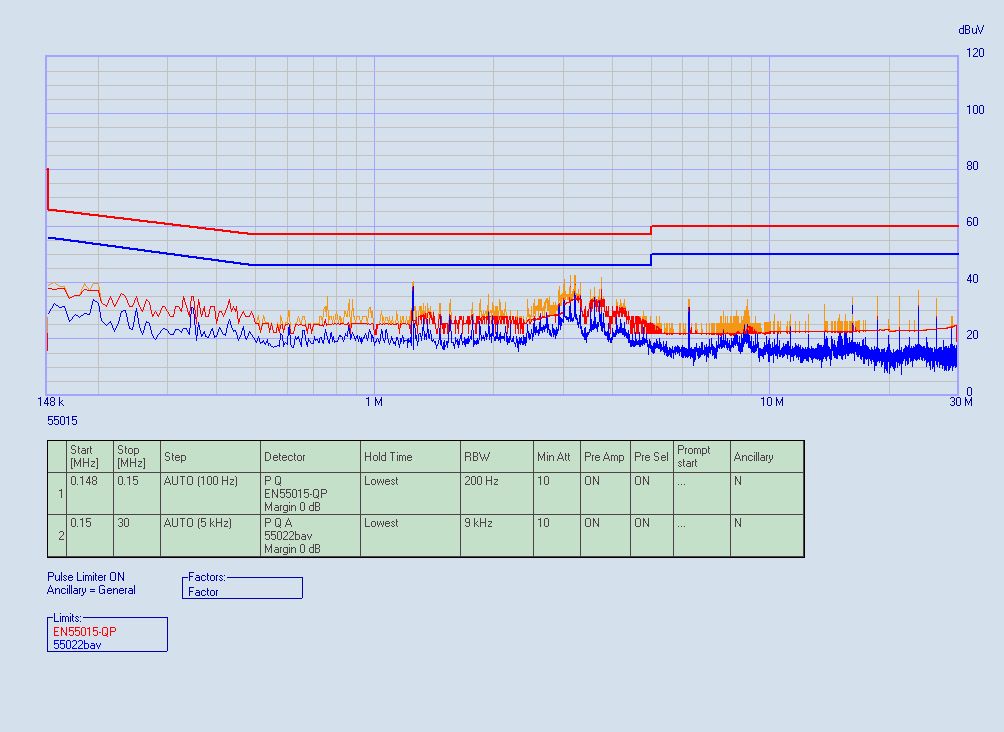Click the 148 k frequency label

pos(51,402)
